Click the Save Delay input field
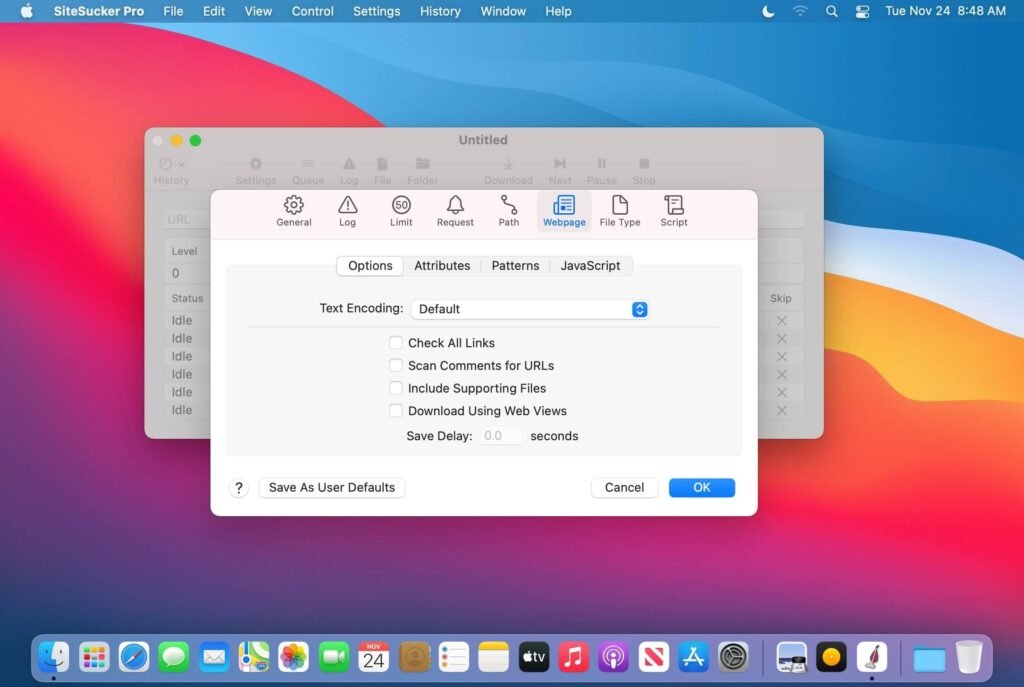The height and width of the screenshot is (687, 1024). (500, 435)
